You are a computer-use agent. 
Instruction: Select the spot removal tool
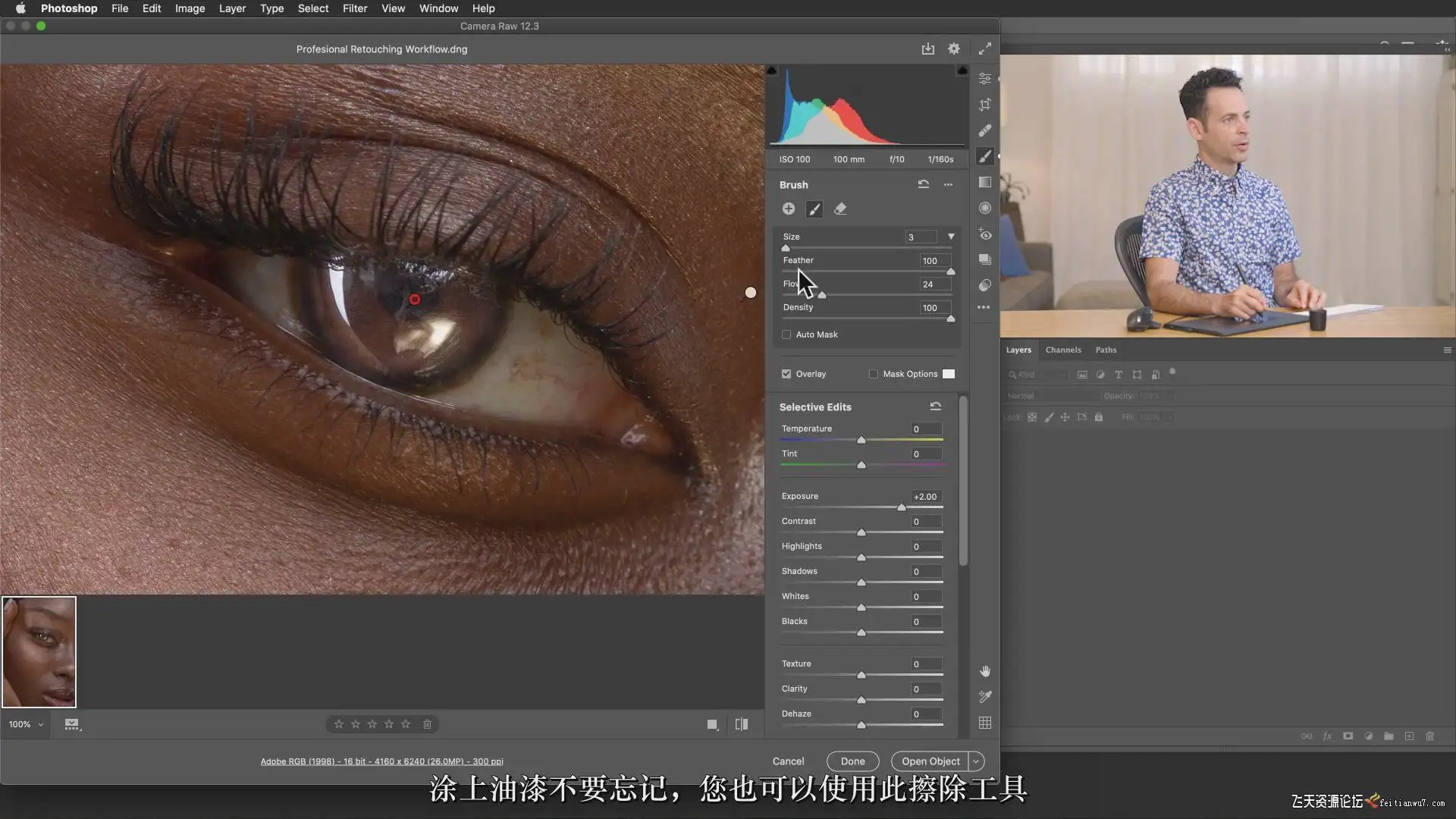click(984, 130)
